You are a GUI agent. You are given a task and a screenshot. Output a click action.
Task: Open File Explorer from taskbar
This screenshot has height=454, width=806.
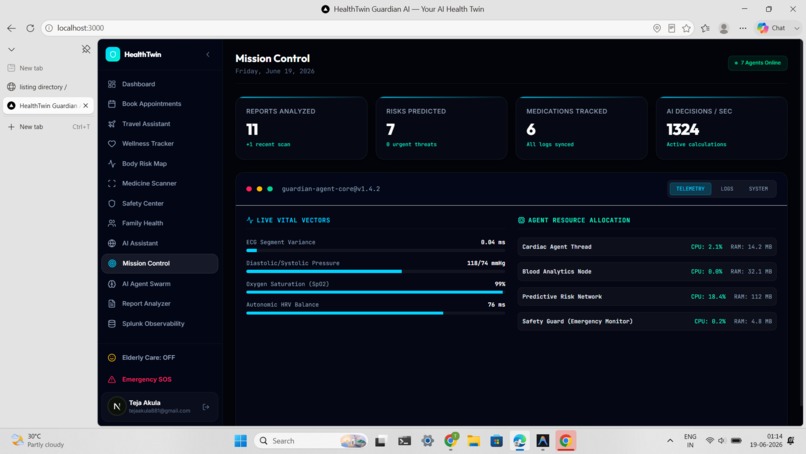coord(473,441)
